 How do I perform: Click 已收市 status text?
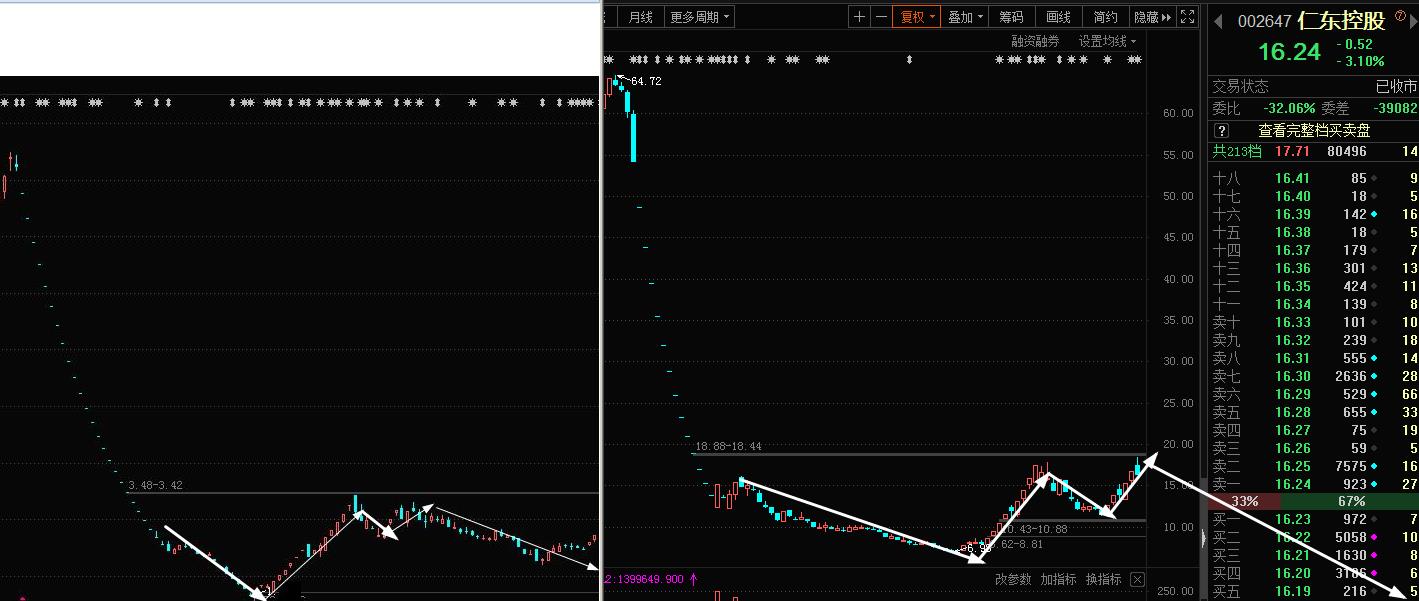click(1396, 86)
